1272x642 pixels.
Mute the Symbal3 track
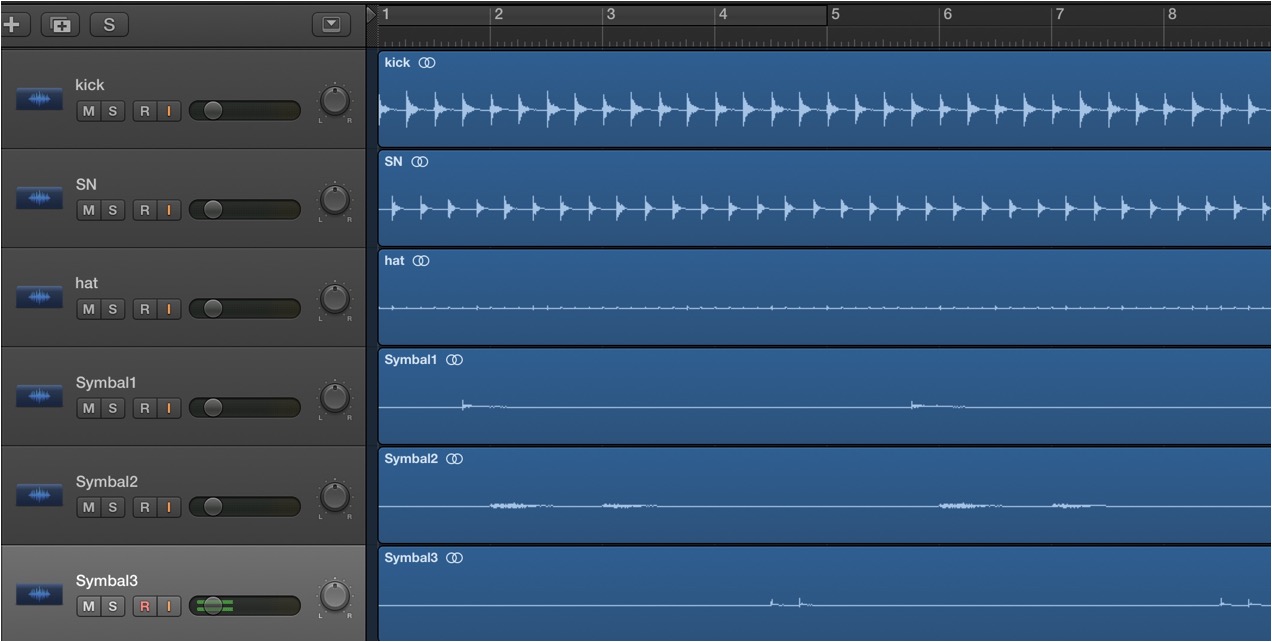(x=89, y=606)
